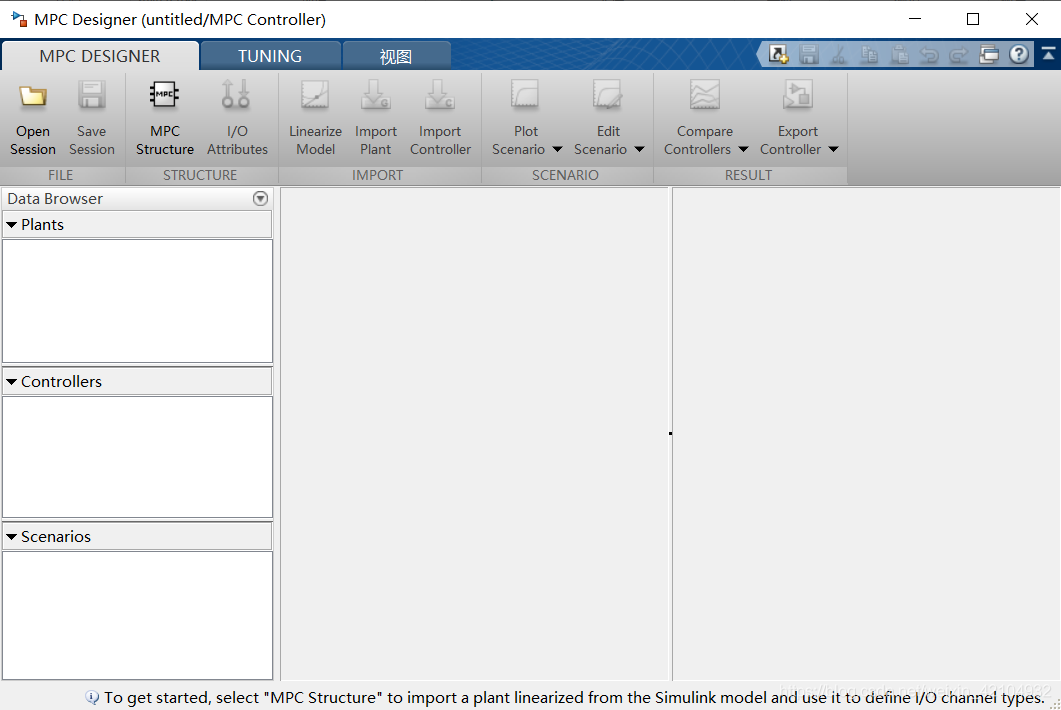Screen dimensions: 1061x710
Task: Click the Edit Scenario icon
Action: pos(608,95)
